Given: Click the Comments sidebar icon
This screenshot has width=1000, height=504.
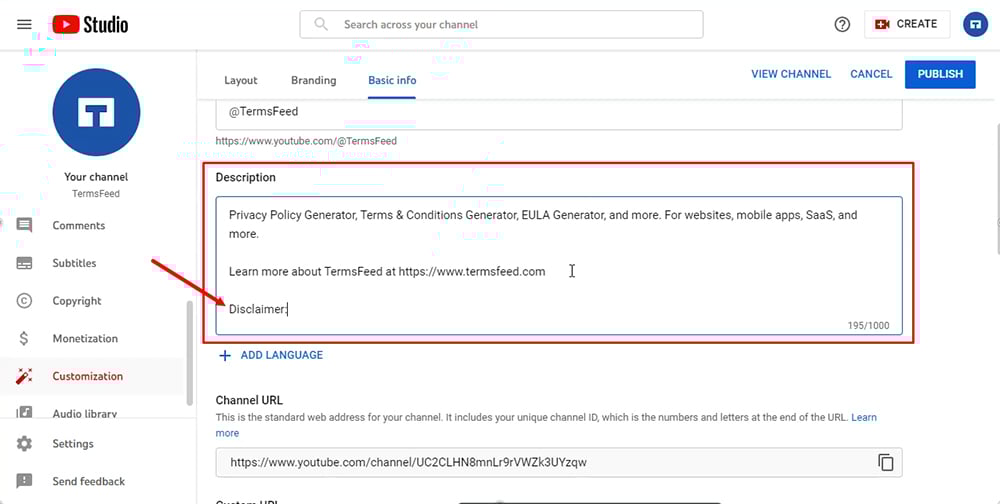Looking at the screenshot, I should point(24,225).
